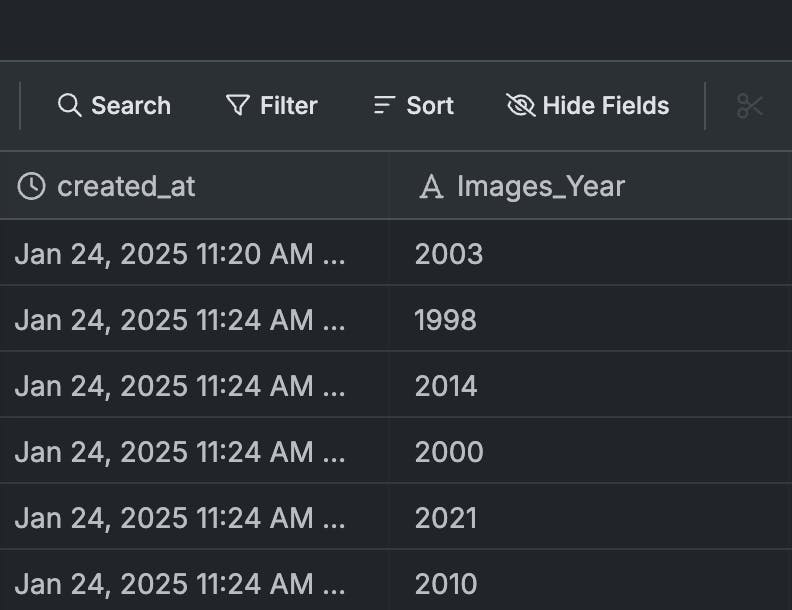Select the Images_Year column header
The height and width of the screenshot is (610, 792).
(540, 186)
